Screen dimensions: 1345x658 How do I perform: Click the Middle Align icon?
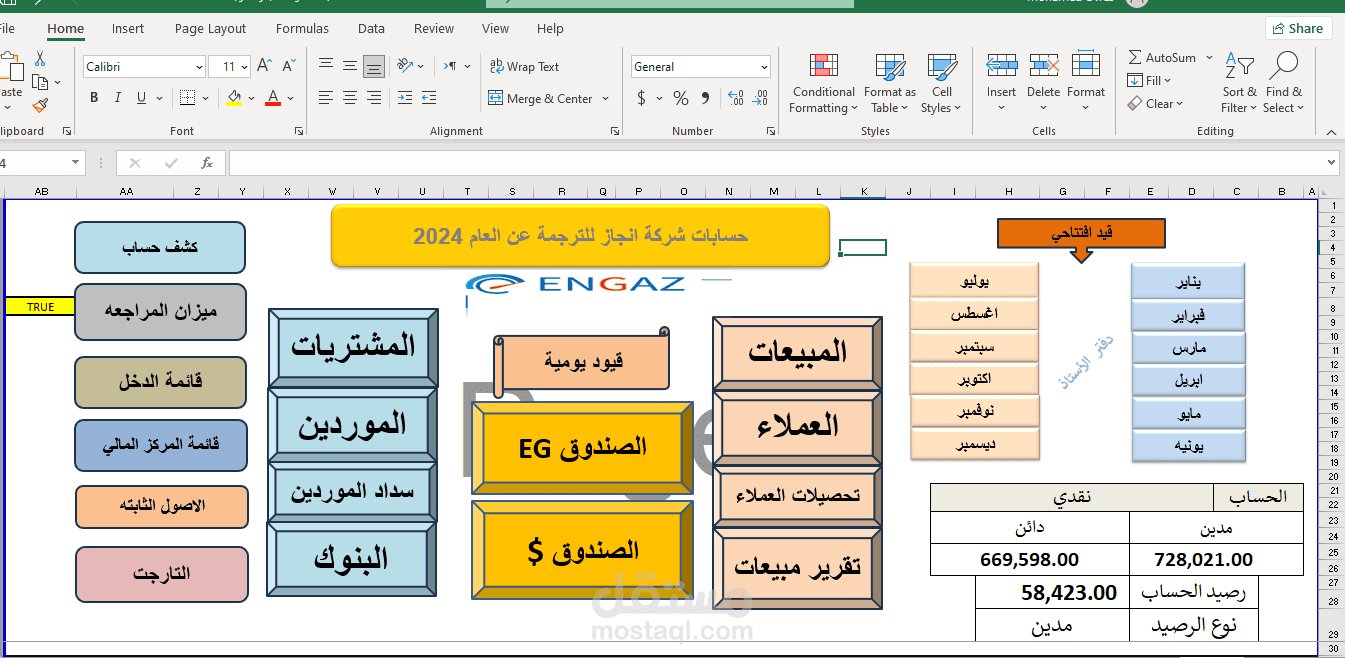tap(350, 66)
